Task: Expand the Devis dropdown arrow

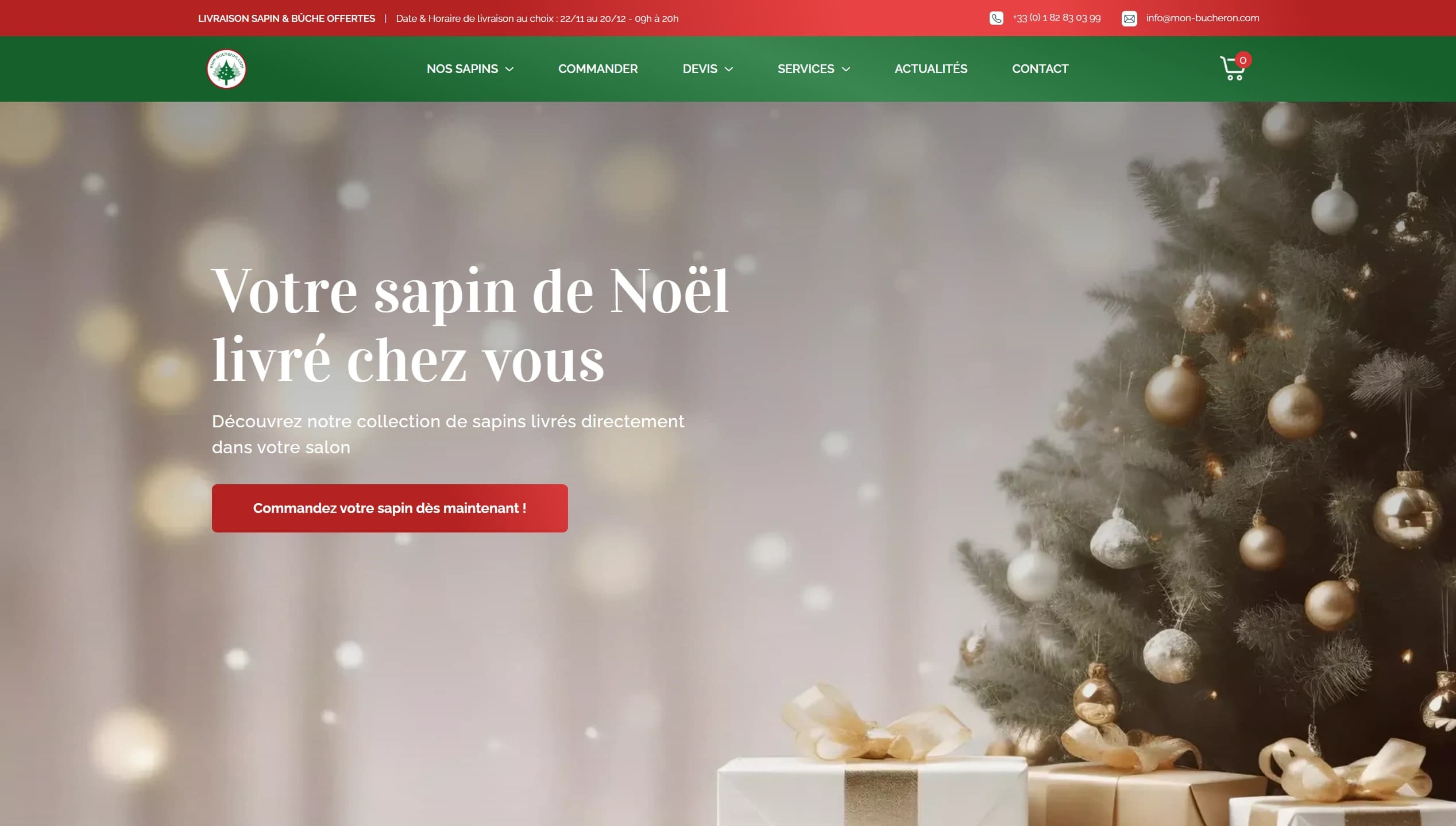Action: coord(729,70)
